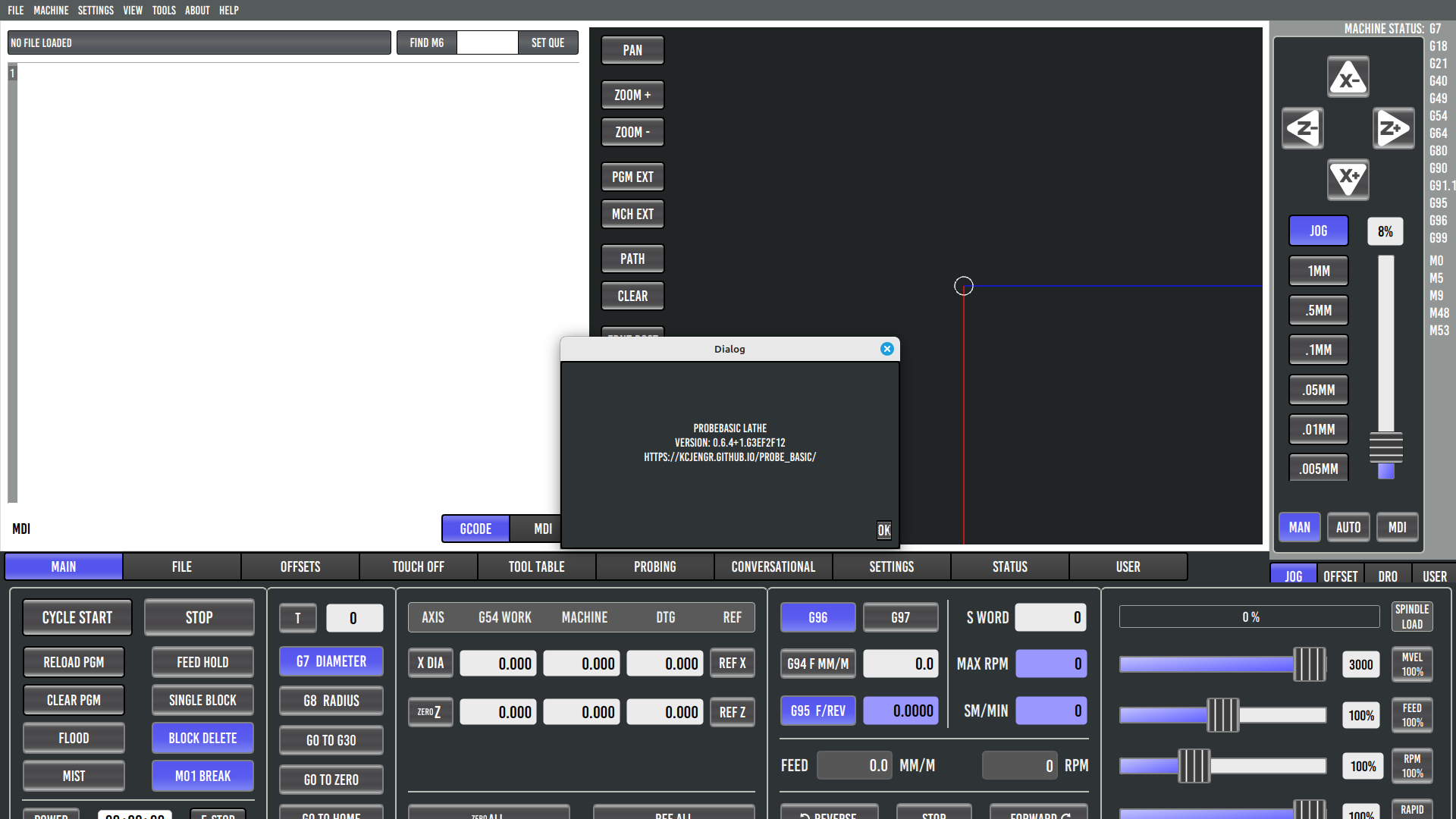Jog the X+ axis arrow
The height and width of the screenshot is (819, 1456).
tap(1348, 180)
